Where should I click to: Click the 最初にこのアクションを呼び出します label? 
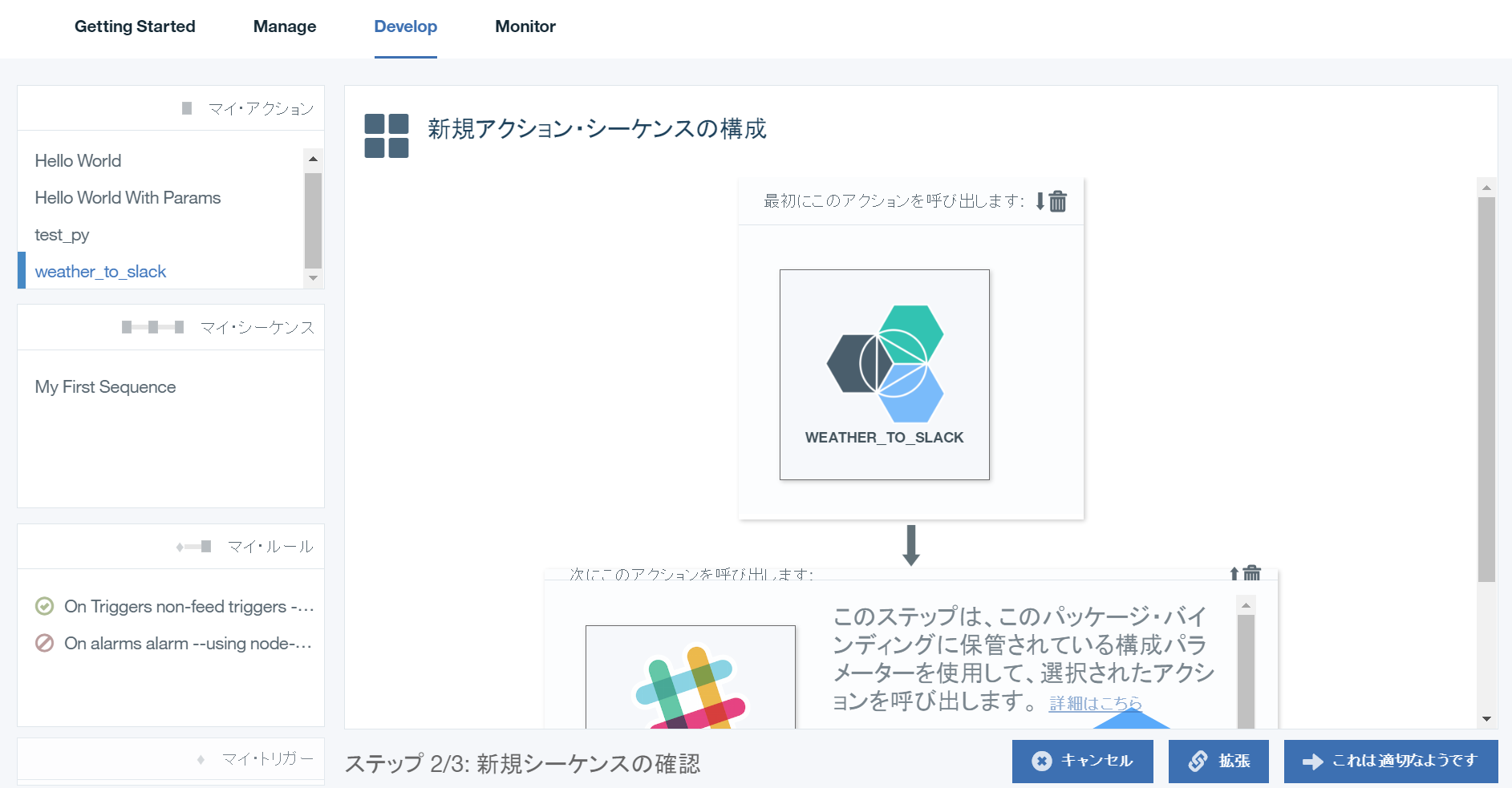[894, 200]
